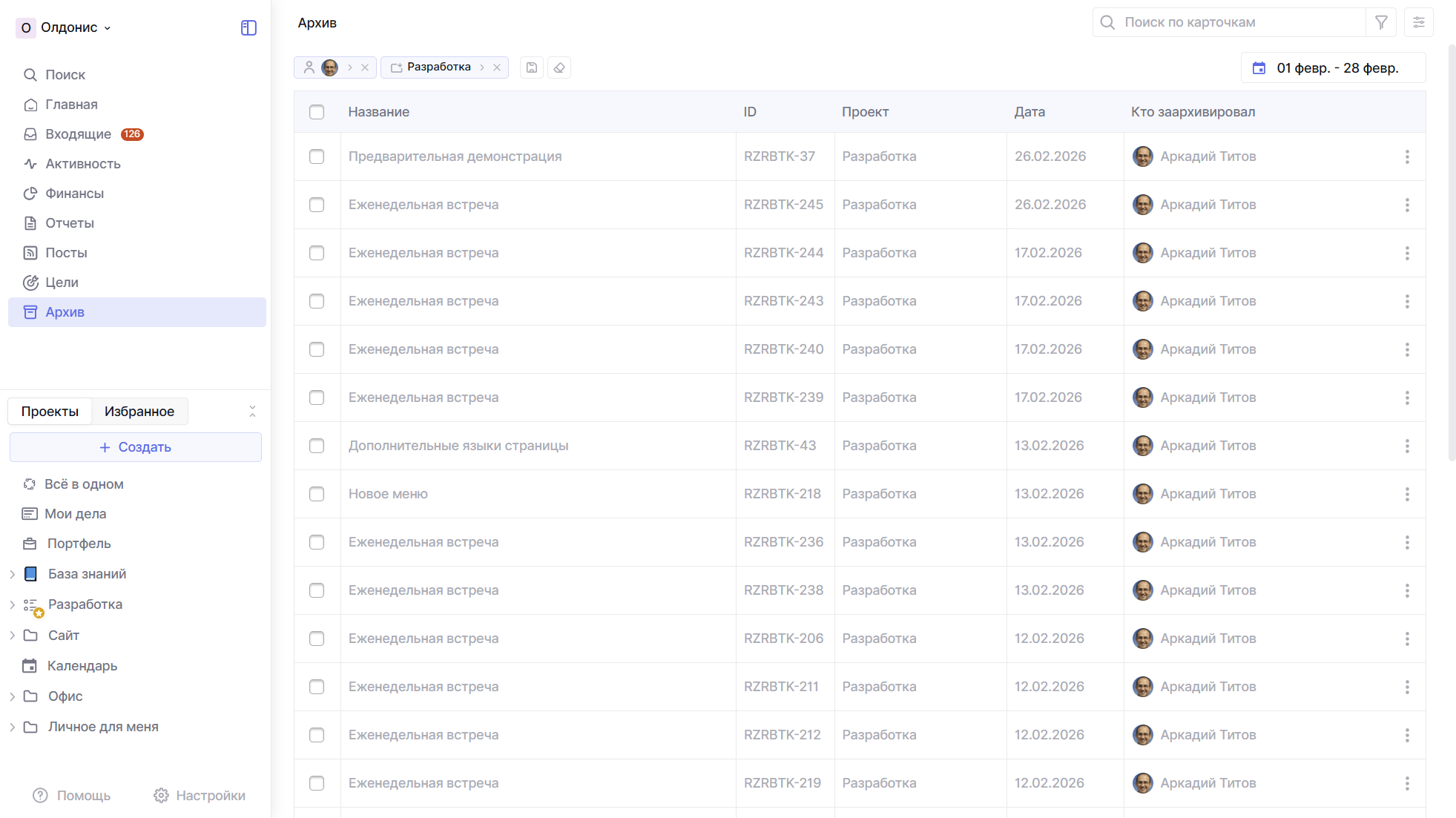Open view settings sliders icon
1456x818 pixels.
point(1418,22)
